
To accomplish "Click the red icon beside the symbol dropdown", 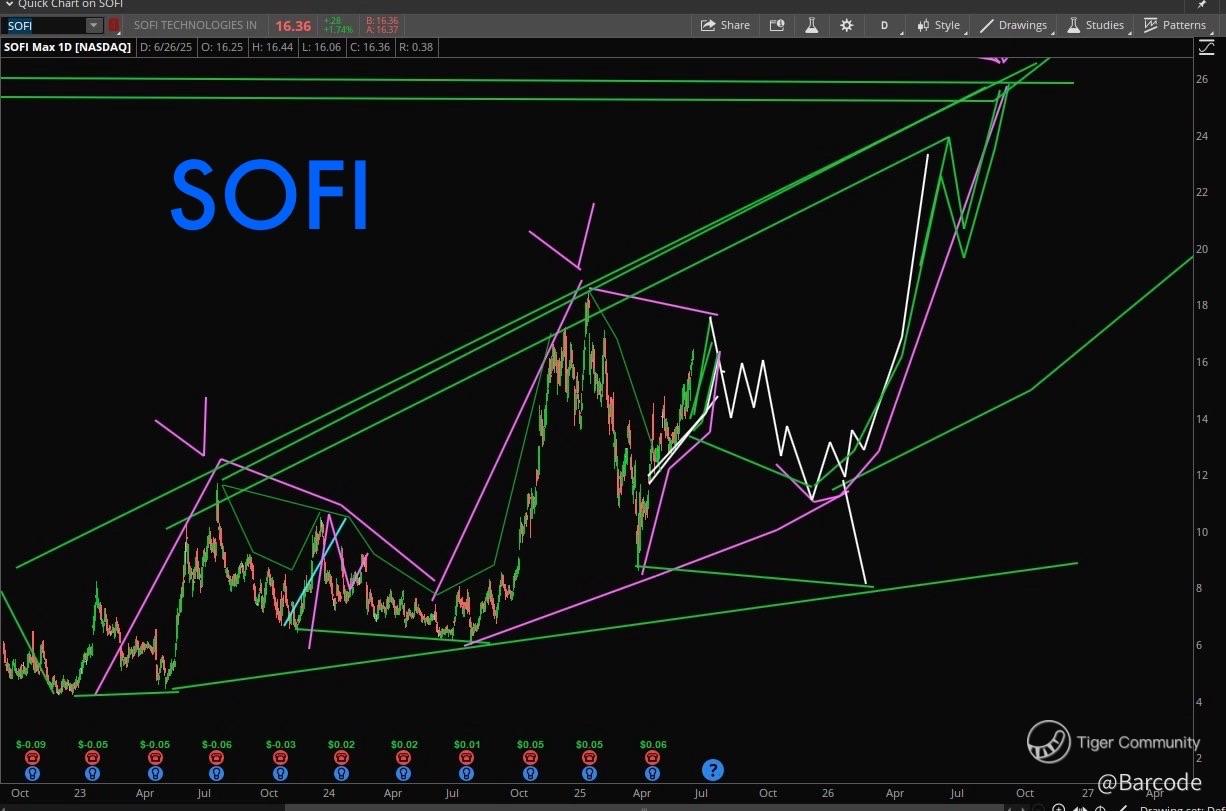I will click(x=113, y=25).
